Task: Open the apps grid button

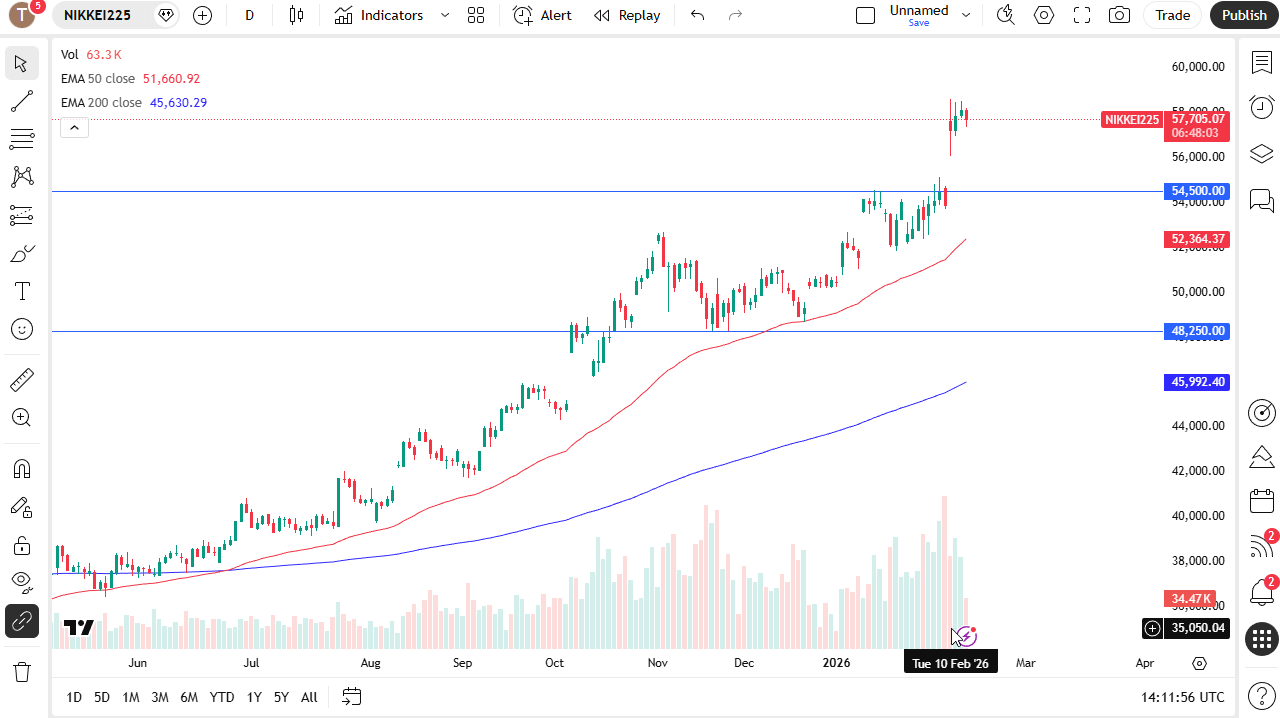Action: (x=1261, y=638)
